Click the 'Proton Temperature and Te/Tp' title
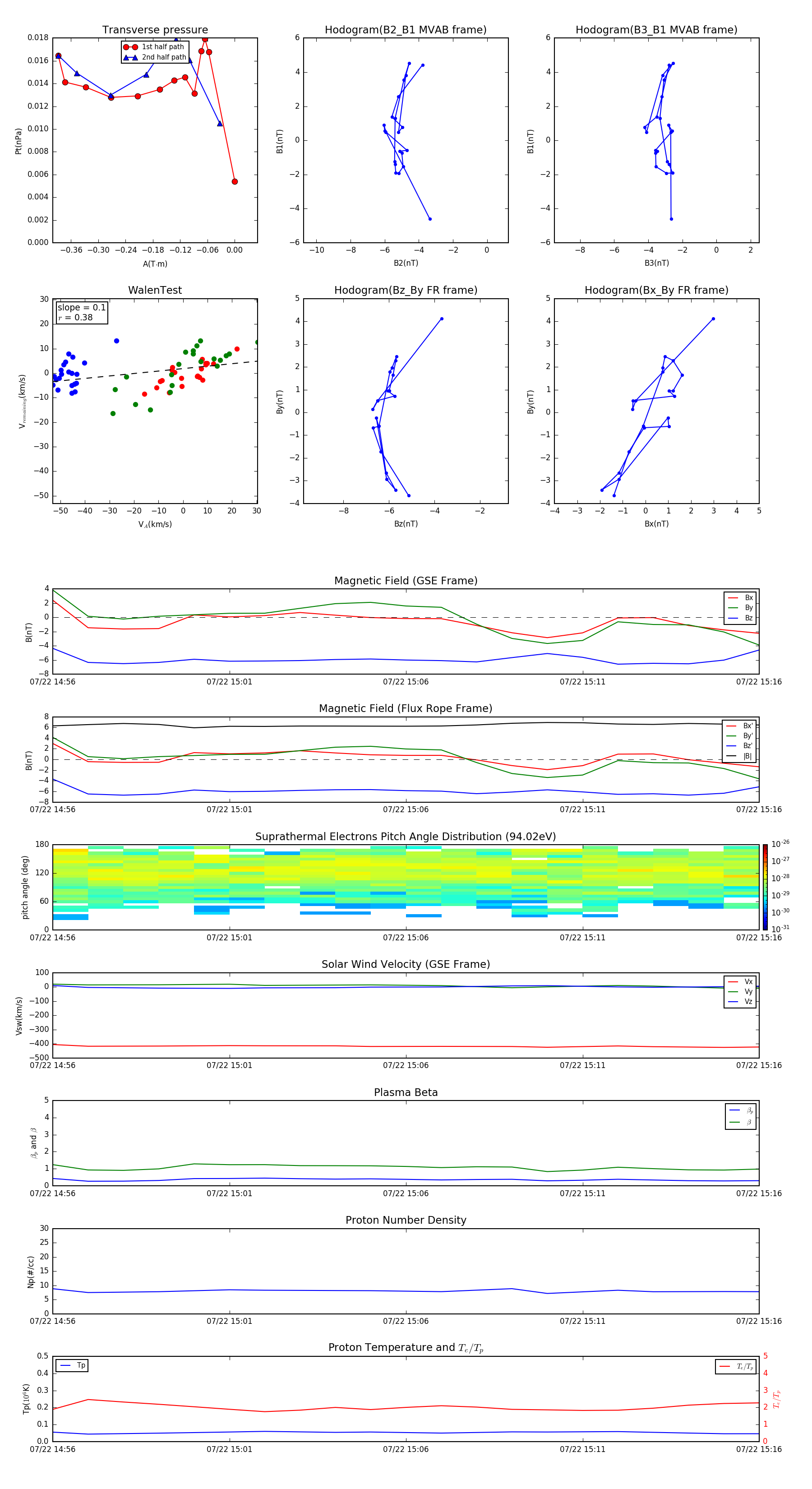Viewport: 812px width, 1489px height. (406, 1347)
